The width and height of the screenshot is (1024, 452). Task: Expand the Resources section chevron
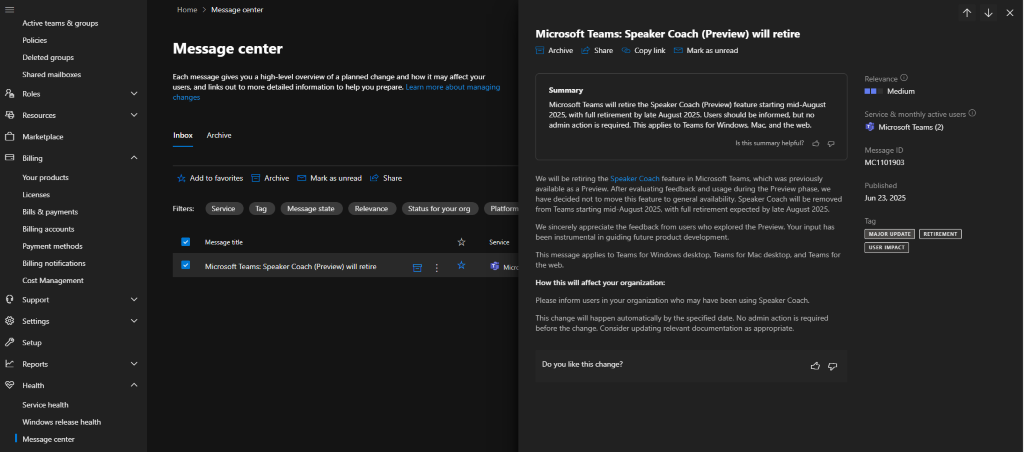click(x=134, y=115)
